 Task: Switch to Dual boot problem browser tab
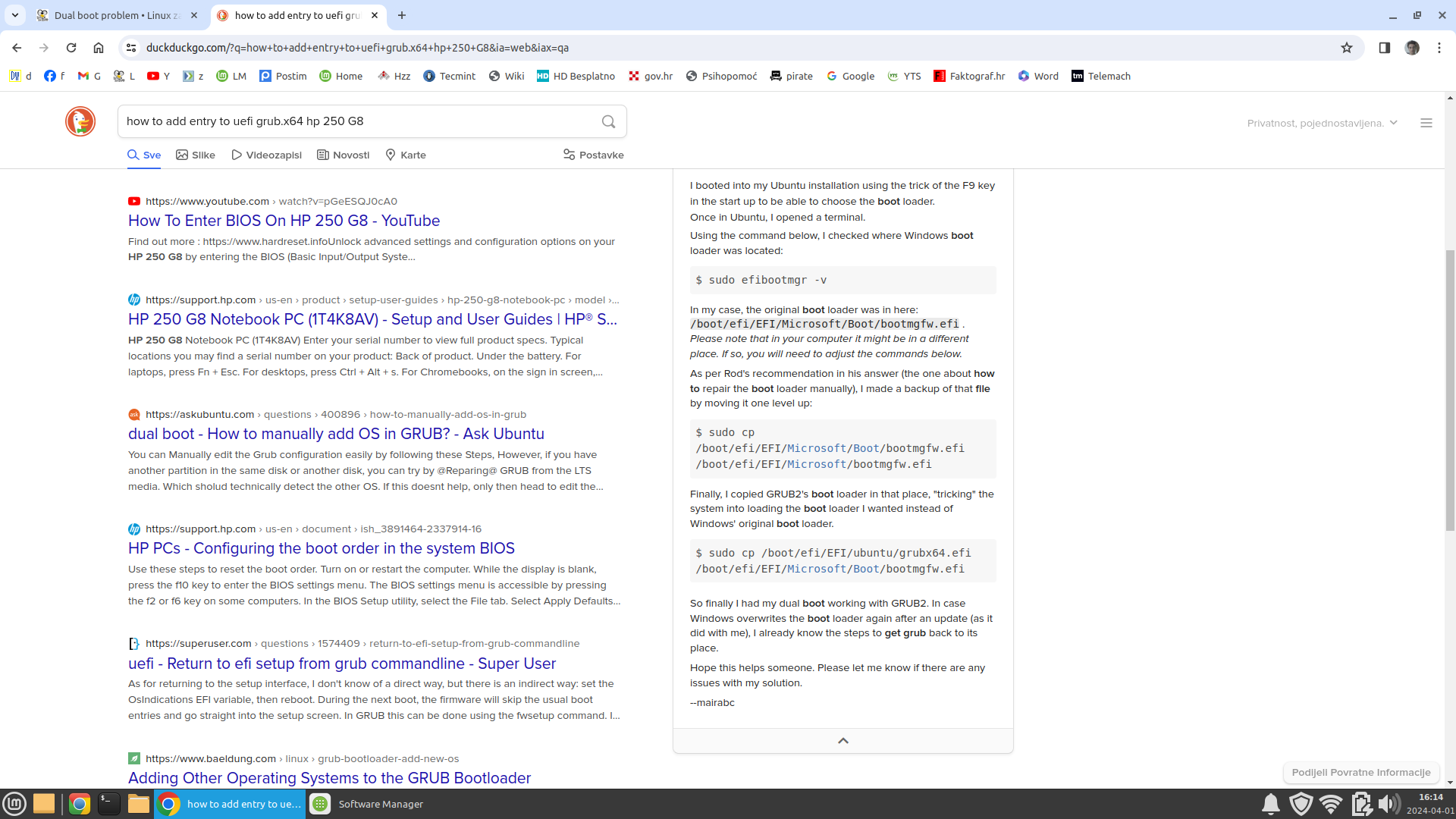point(117,15)
